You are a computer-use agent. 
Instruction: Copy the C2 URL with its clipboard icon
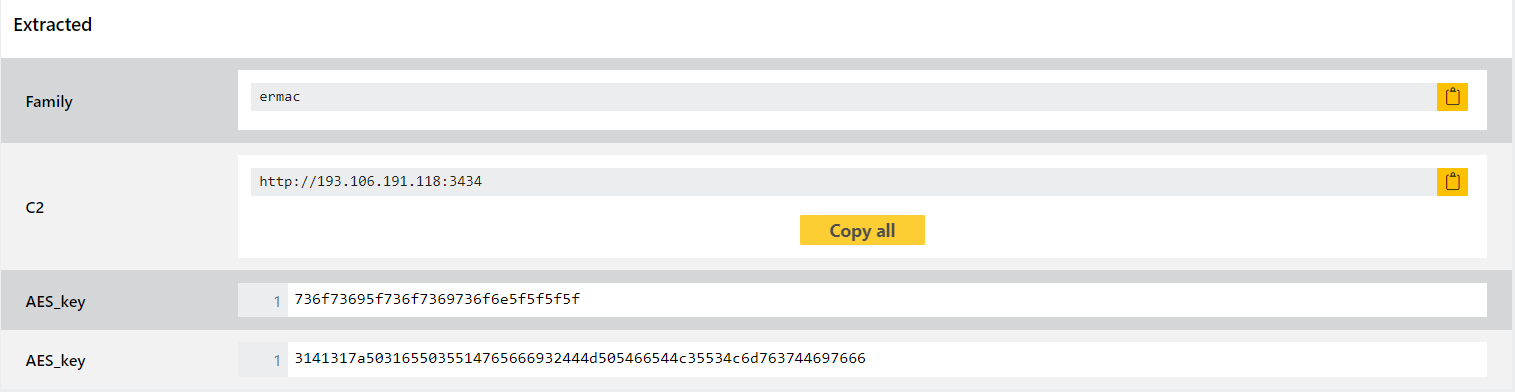pos(1452,182)
